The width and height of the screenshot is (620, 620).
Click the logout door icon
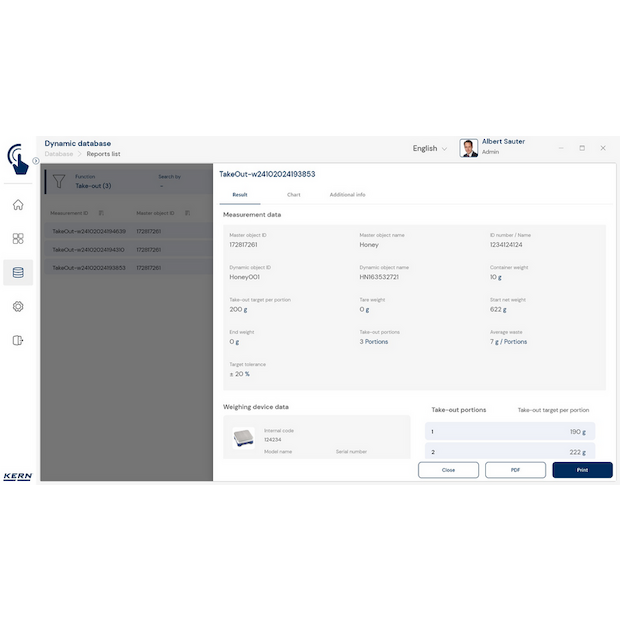pyautogui.click(x=18, y=340)
